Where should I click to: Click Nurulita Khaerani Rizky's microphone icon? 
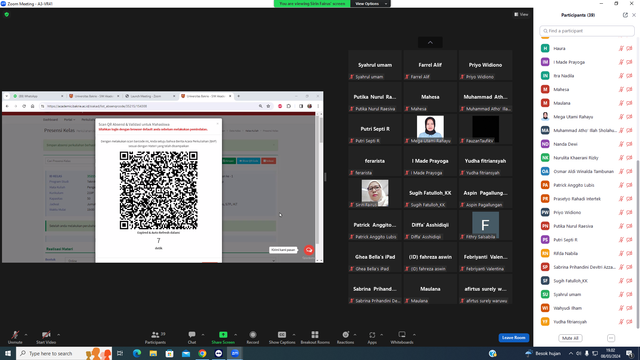coord(621,158)
